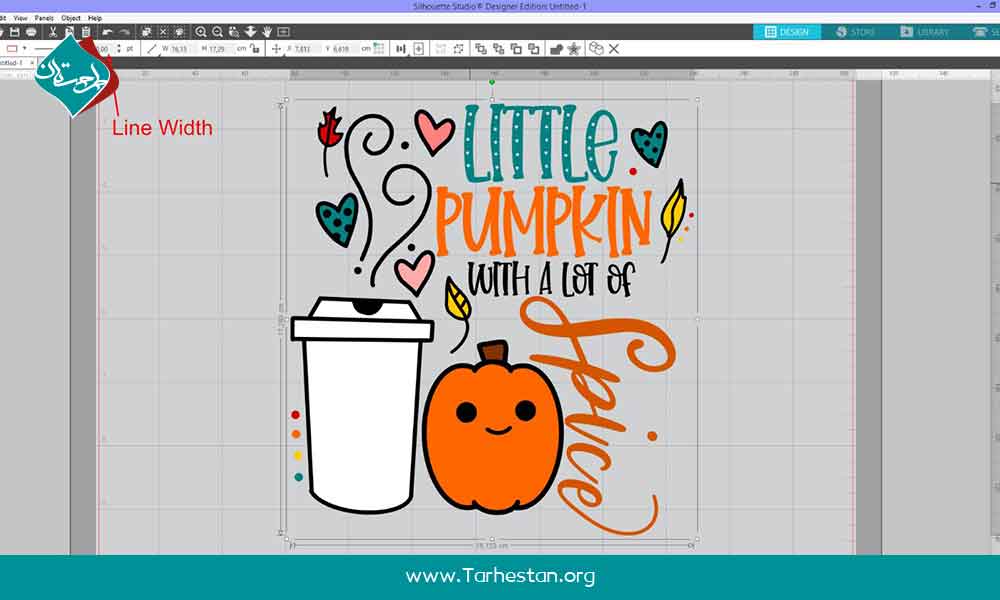The width and height of the screenshot is (1000, 600).
Task: Click the Fit to Page icon
Action: point(284,32)
